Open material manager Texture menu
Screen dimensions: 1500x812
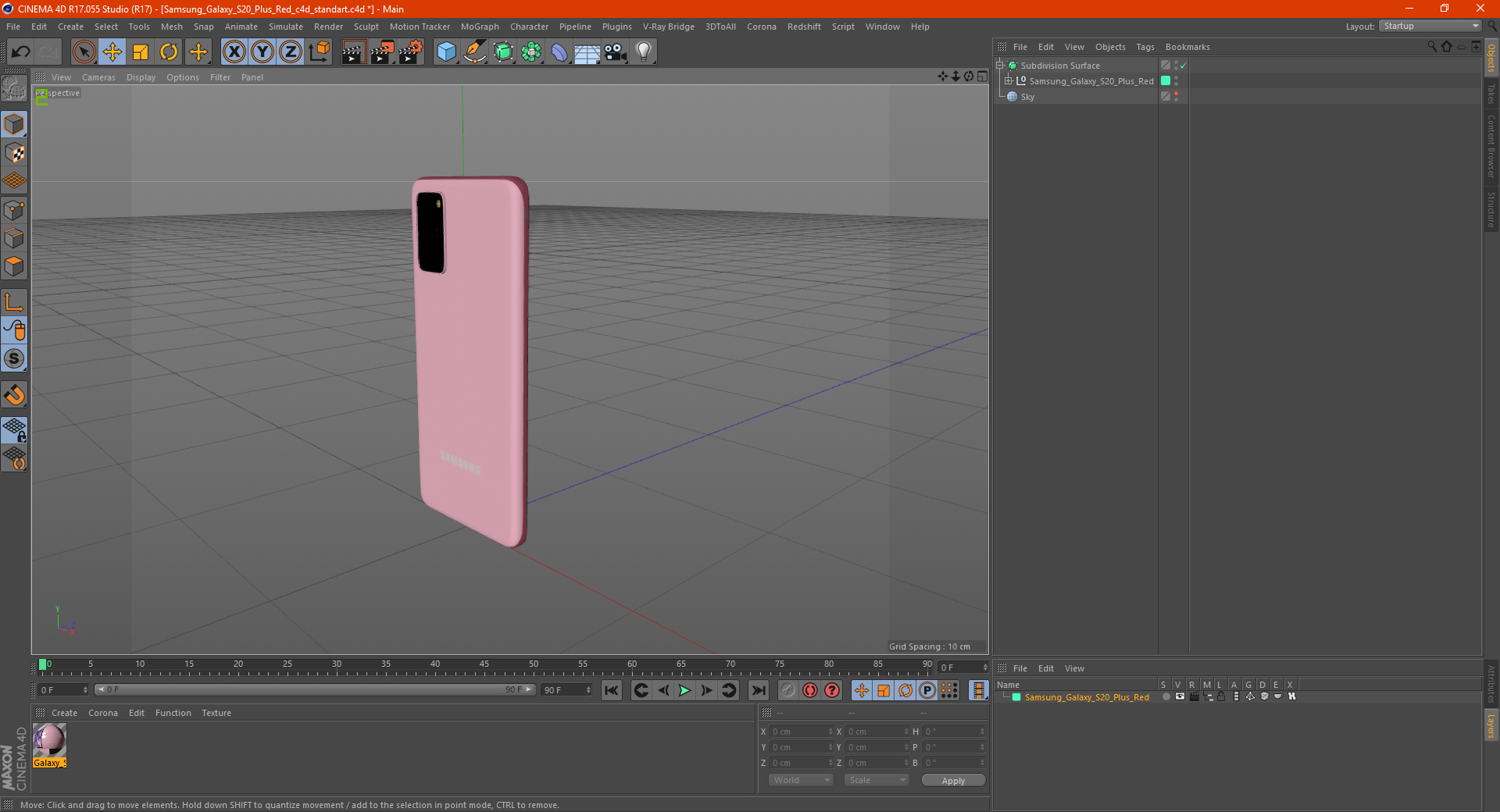click(x=216, y=713)
